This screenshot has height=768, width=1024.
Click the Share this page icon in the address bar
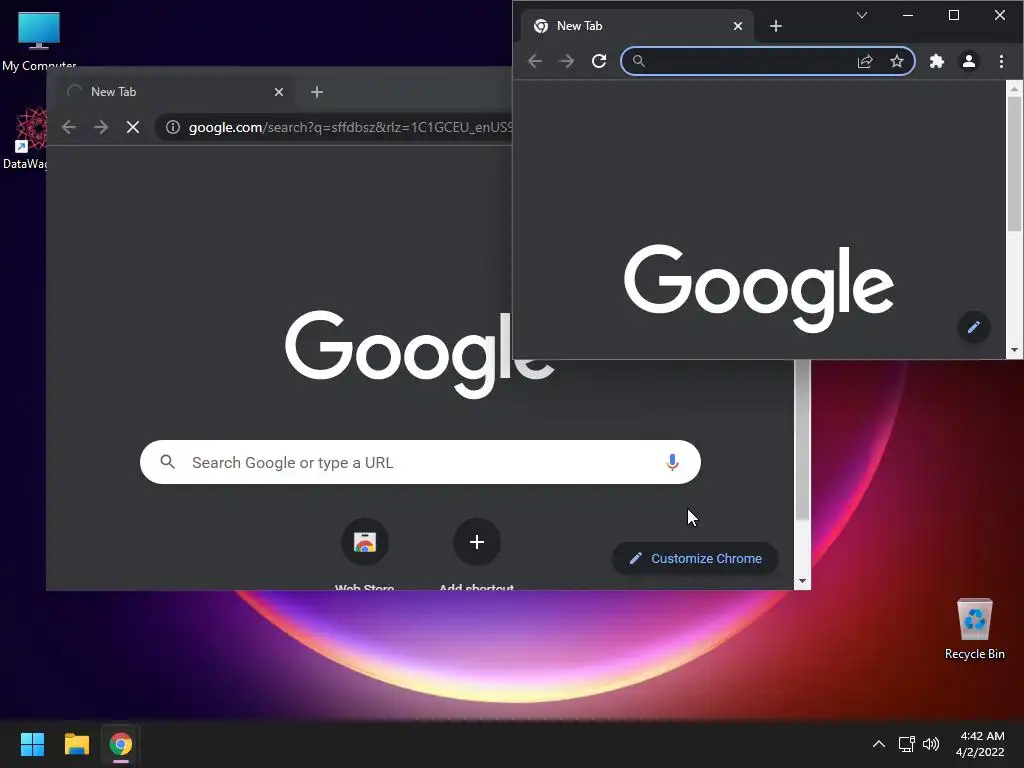865,61
